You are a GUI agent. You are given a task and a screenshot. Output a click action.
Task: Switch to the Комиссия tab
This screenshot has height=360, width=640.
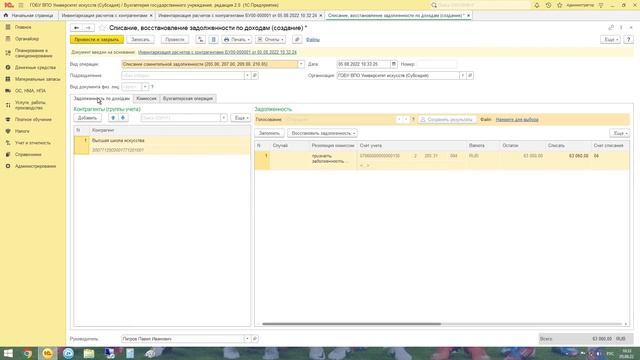coord(146,99)
